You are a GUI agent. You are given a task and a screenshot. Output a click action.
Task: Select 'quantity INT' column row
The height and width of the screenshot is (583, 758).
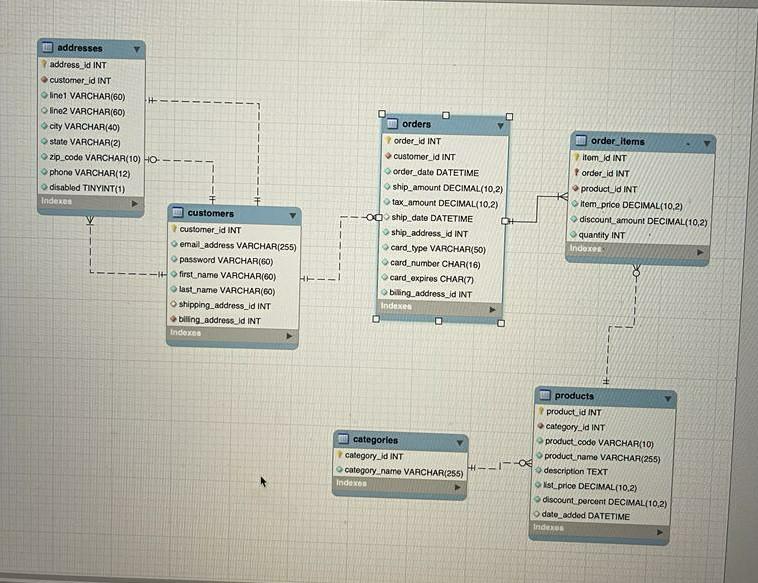tap(638, 235)
